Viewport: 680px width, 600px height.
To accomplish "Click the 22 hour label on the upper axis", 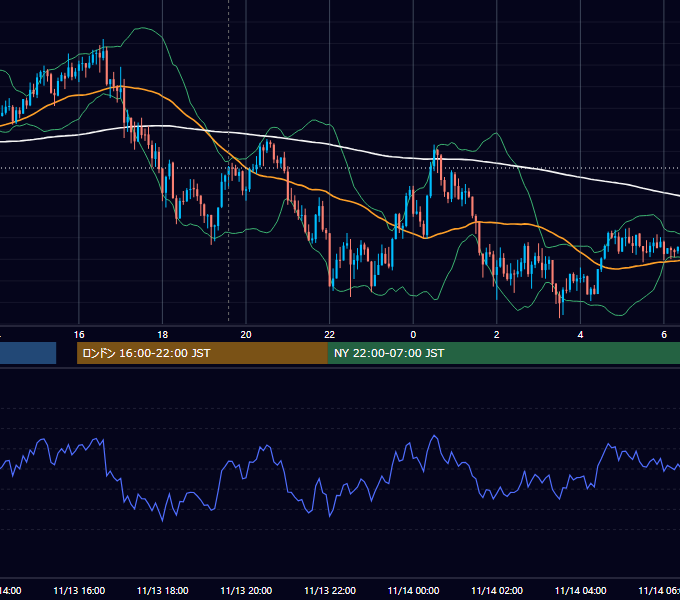I will tap(330, 335).
